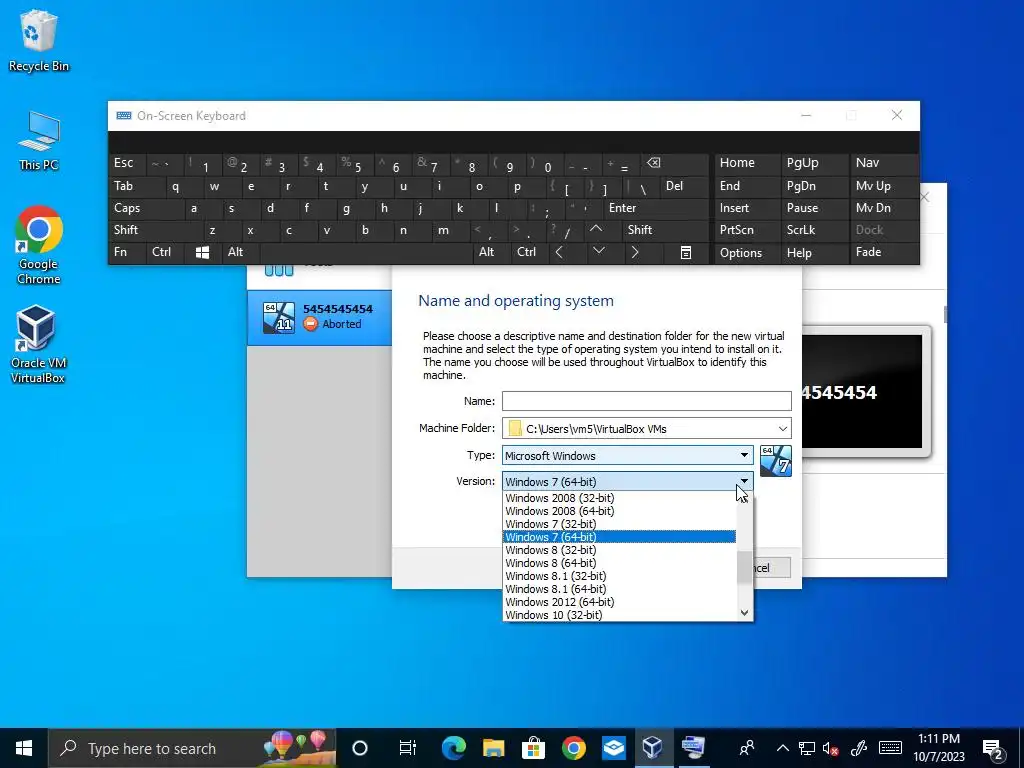This screenshot has width=1024, height=768.
Task: Collapse the Version dropdown arrow
Action: (x=744, y=481)
